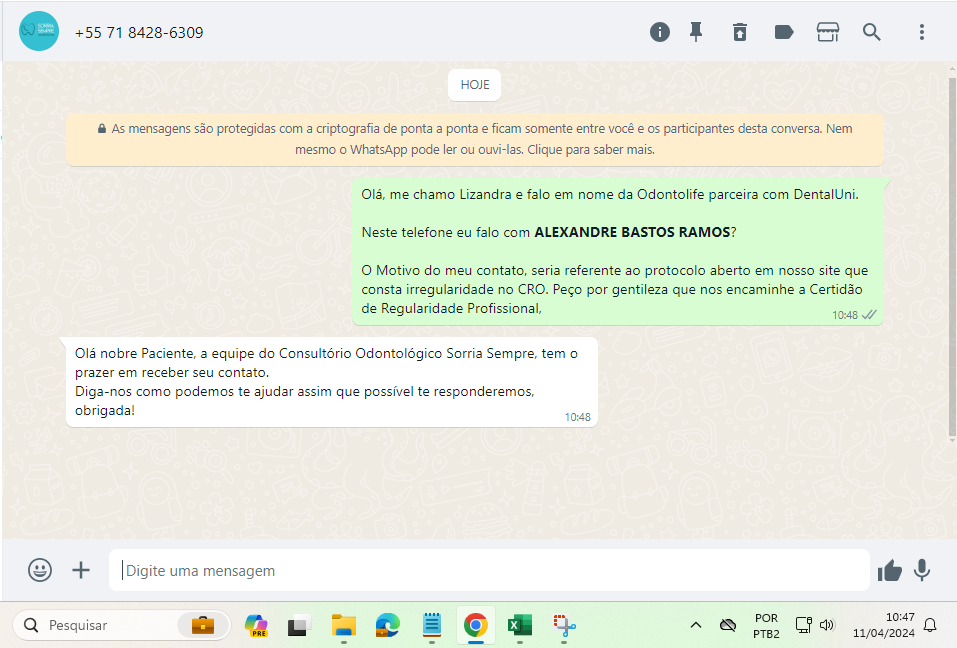The height and width of the screenshot is (648, 957).
Task: Open the three-dot more options menu
Action: tap(922, 32)
